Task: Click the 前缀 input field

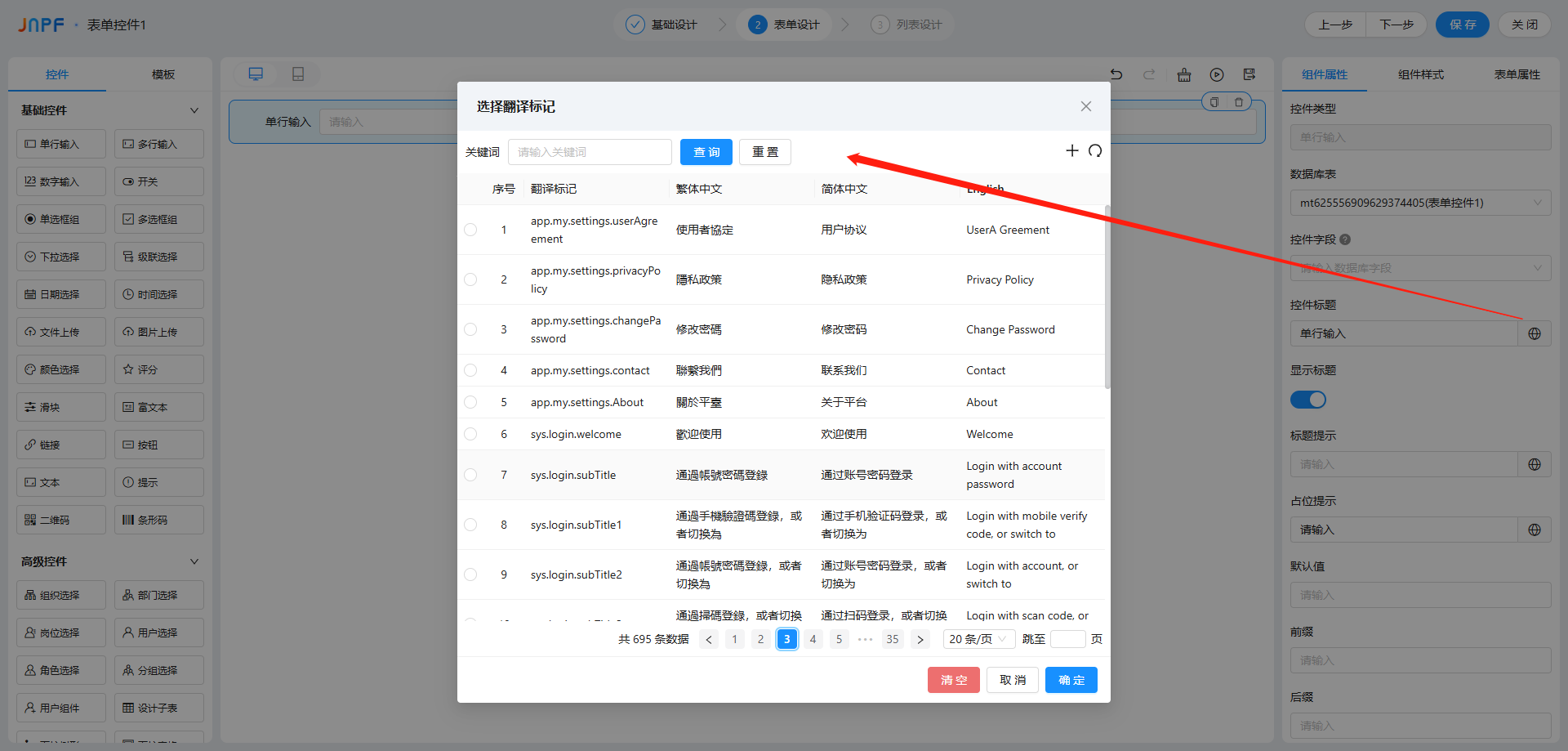Action: tap(1420, 660)
